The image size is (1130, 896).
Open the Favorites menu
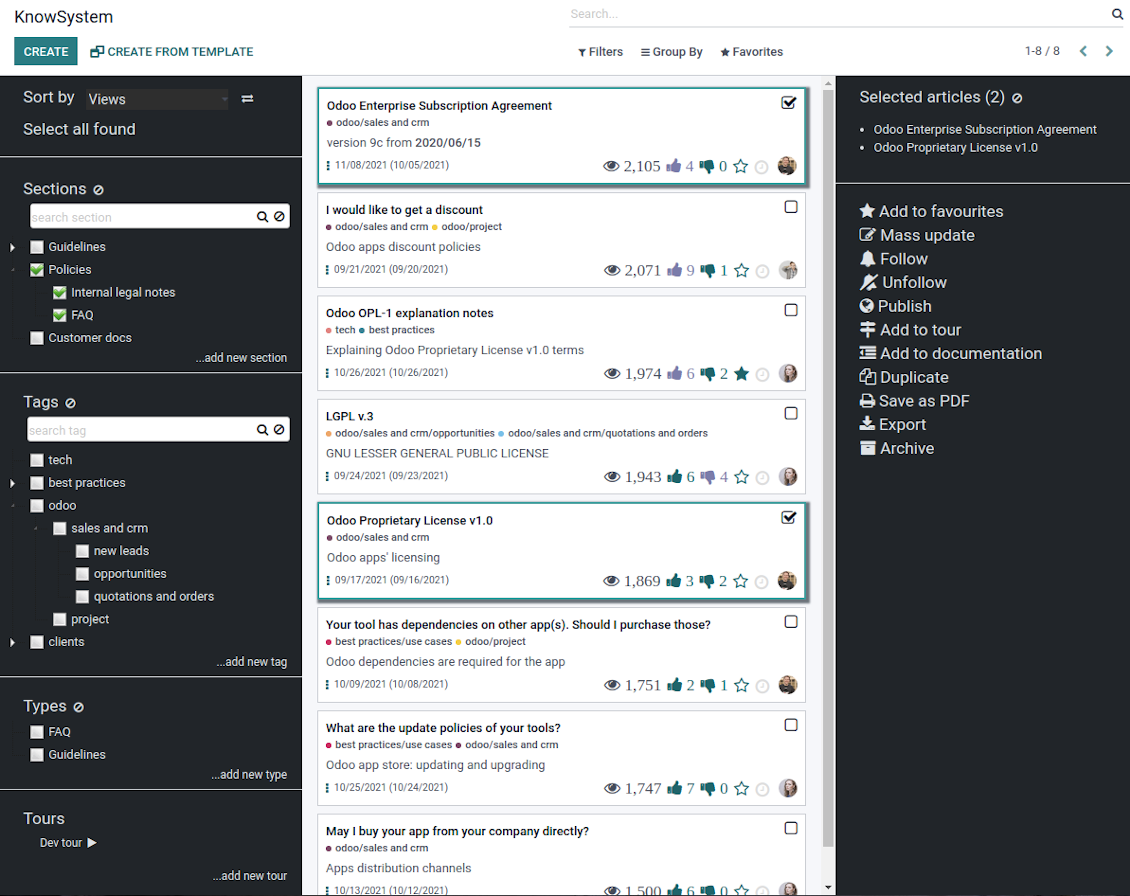pos(752,52)
